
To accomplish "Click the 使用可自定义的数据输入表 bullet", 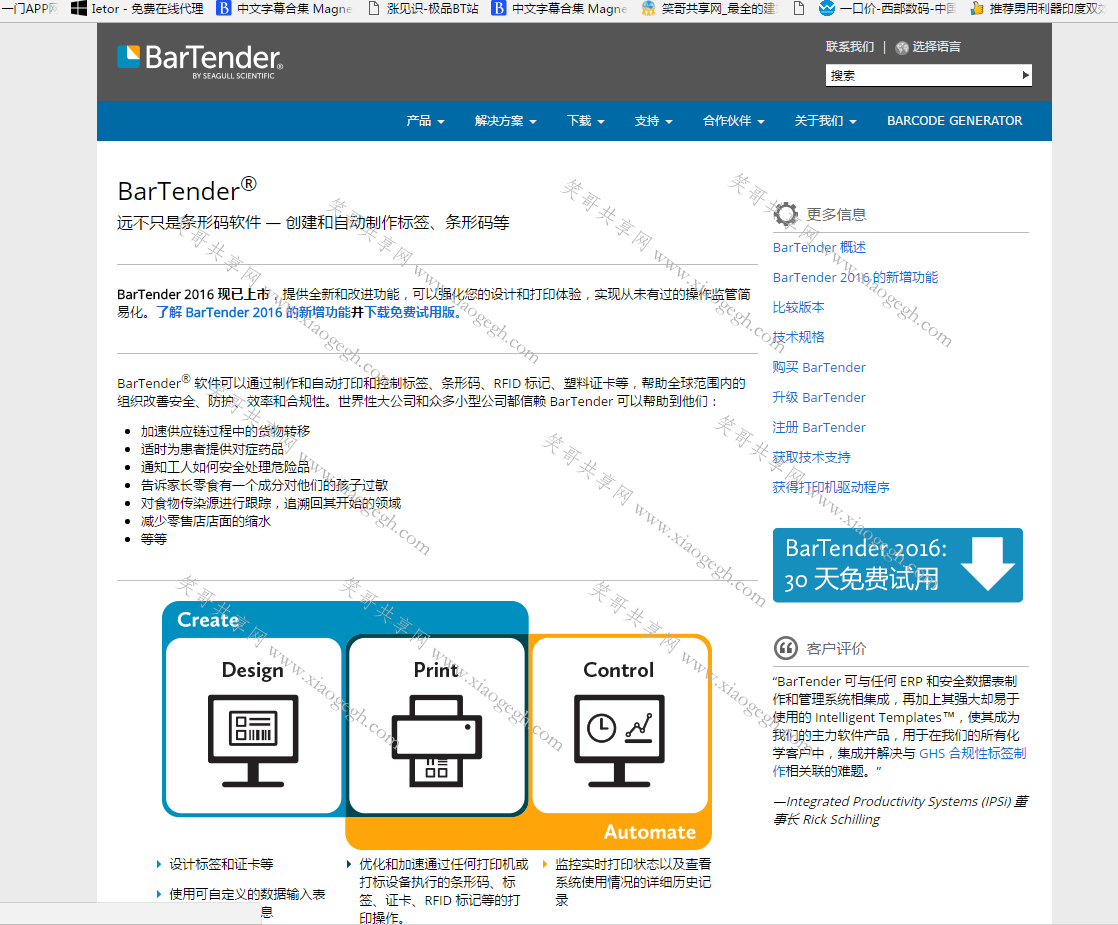I will pyautogui.click(x=247, y=894).
